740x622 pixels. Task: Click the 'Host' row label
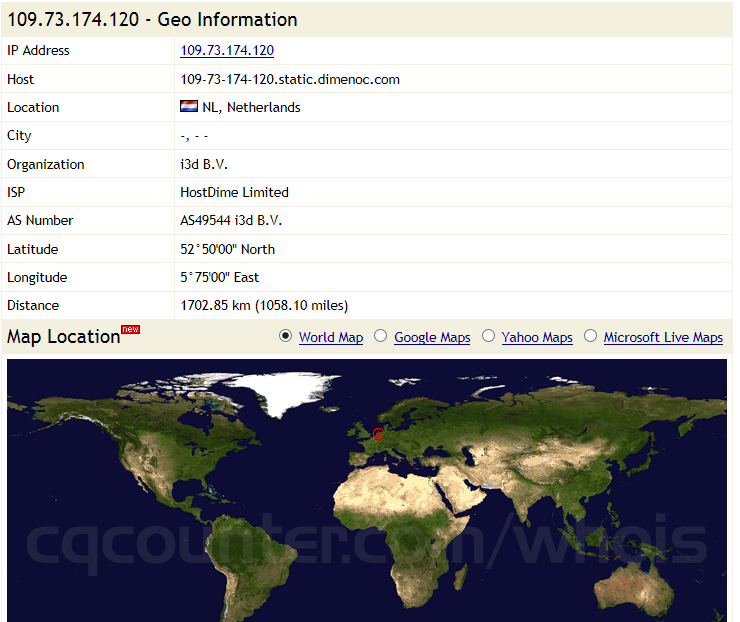point(20,79)
